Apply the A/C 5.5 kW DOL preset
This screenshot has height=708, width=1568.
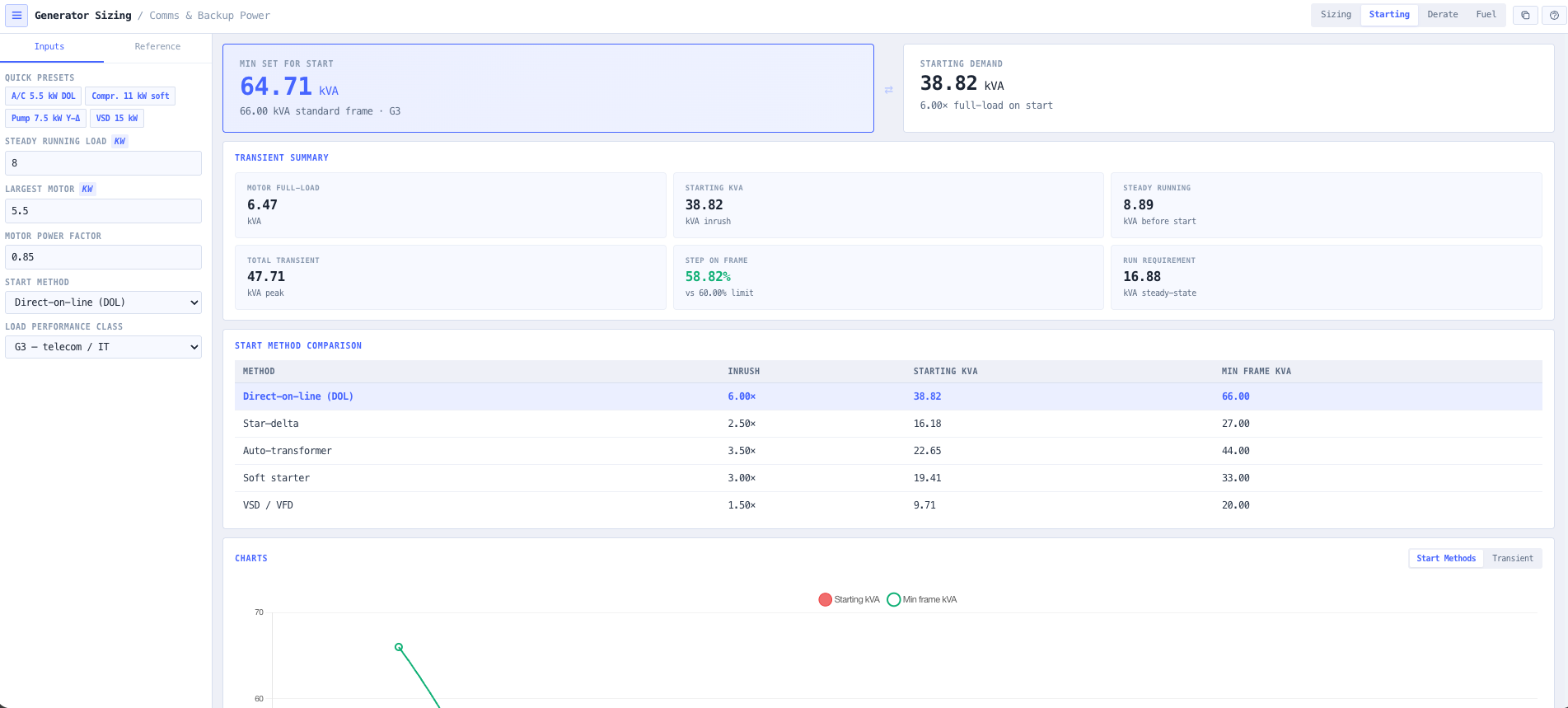pyautogui.click(x=43, y=96)
